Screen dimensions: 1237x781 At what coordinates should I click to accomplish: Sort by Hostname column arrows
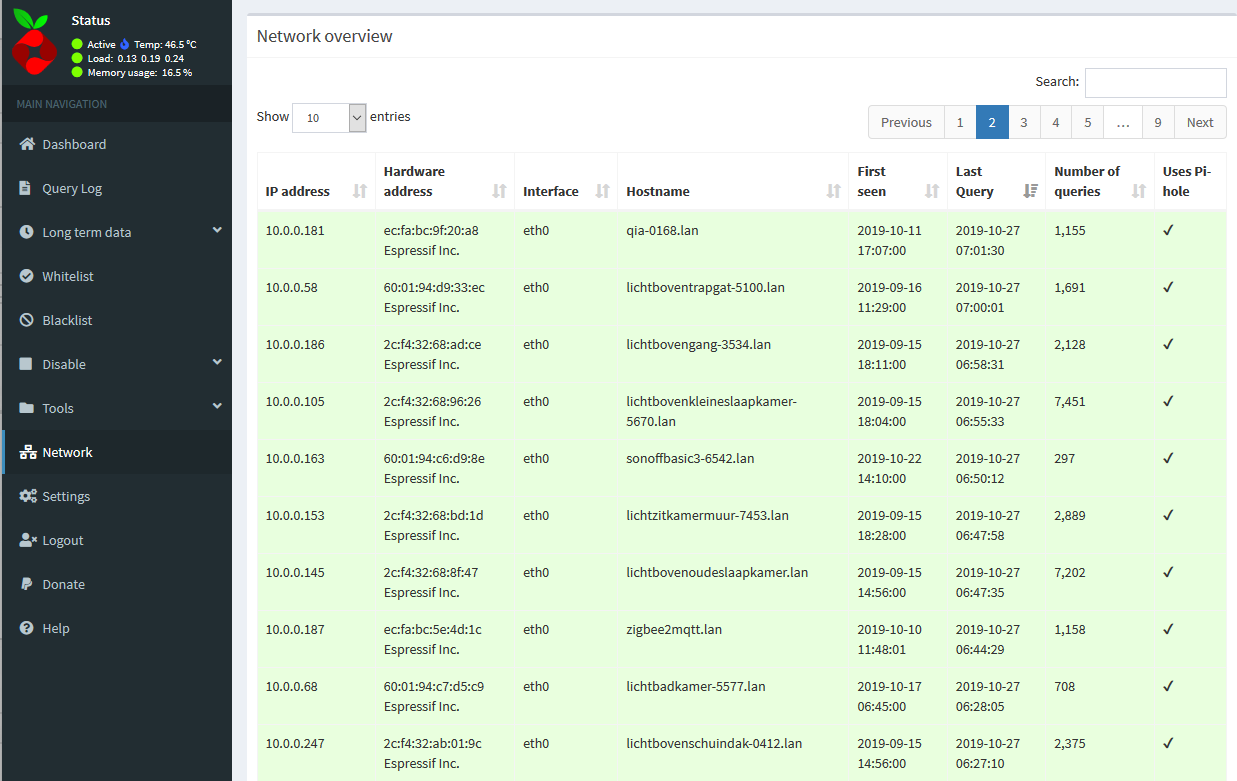tap(833, 191)
